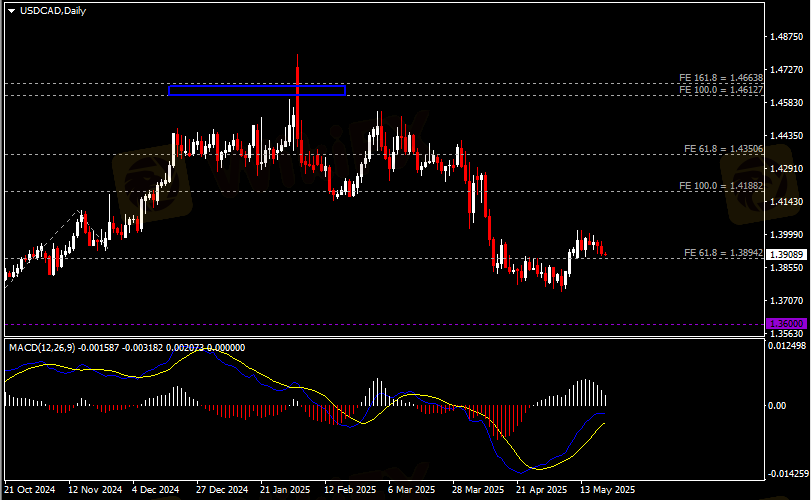Click the 21 Oct 2024 date label
812x500 pixels.
point(30,489)
